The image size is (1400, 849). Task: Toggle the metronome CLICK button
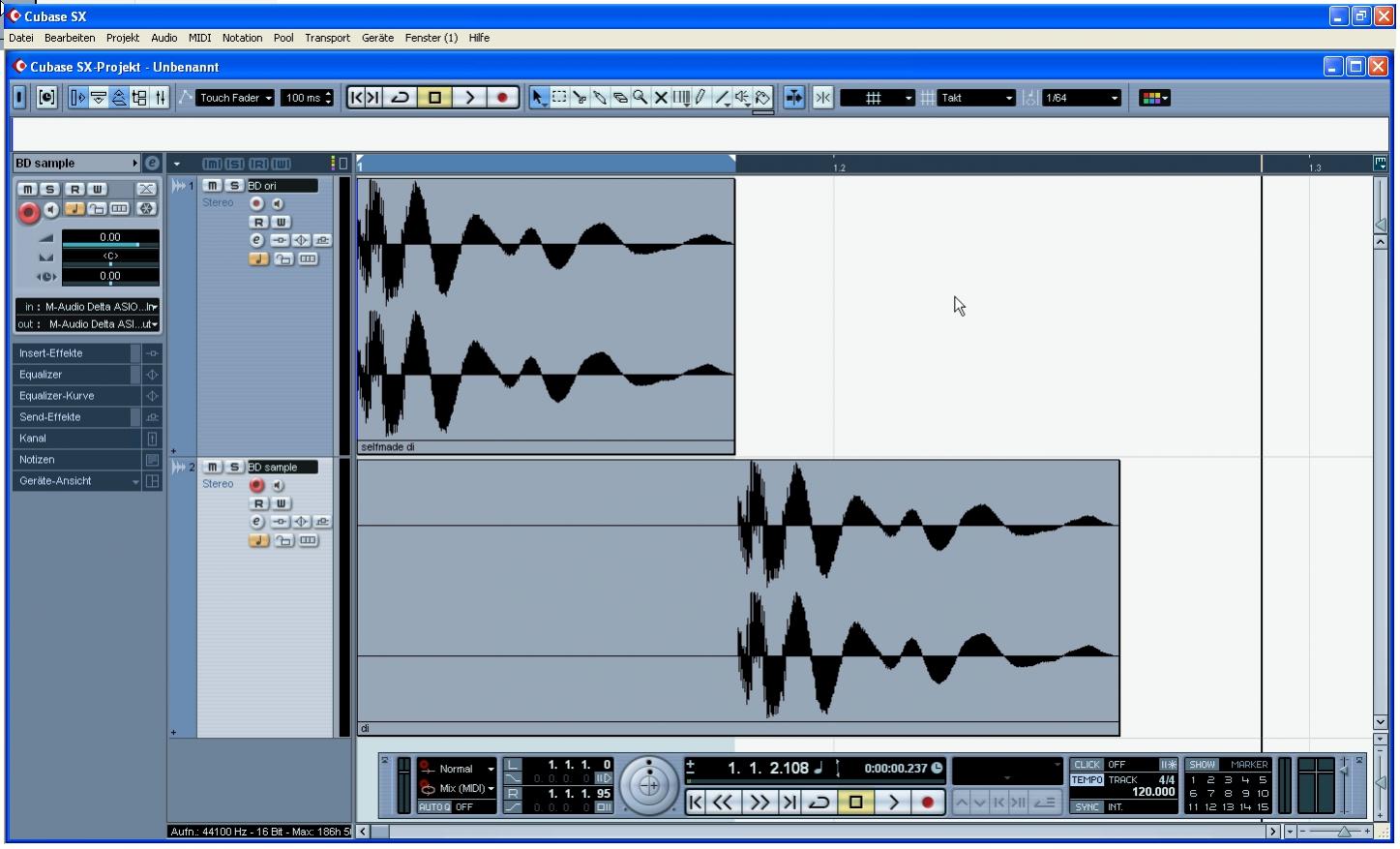coord(1087,765)
